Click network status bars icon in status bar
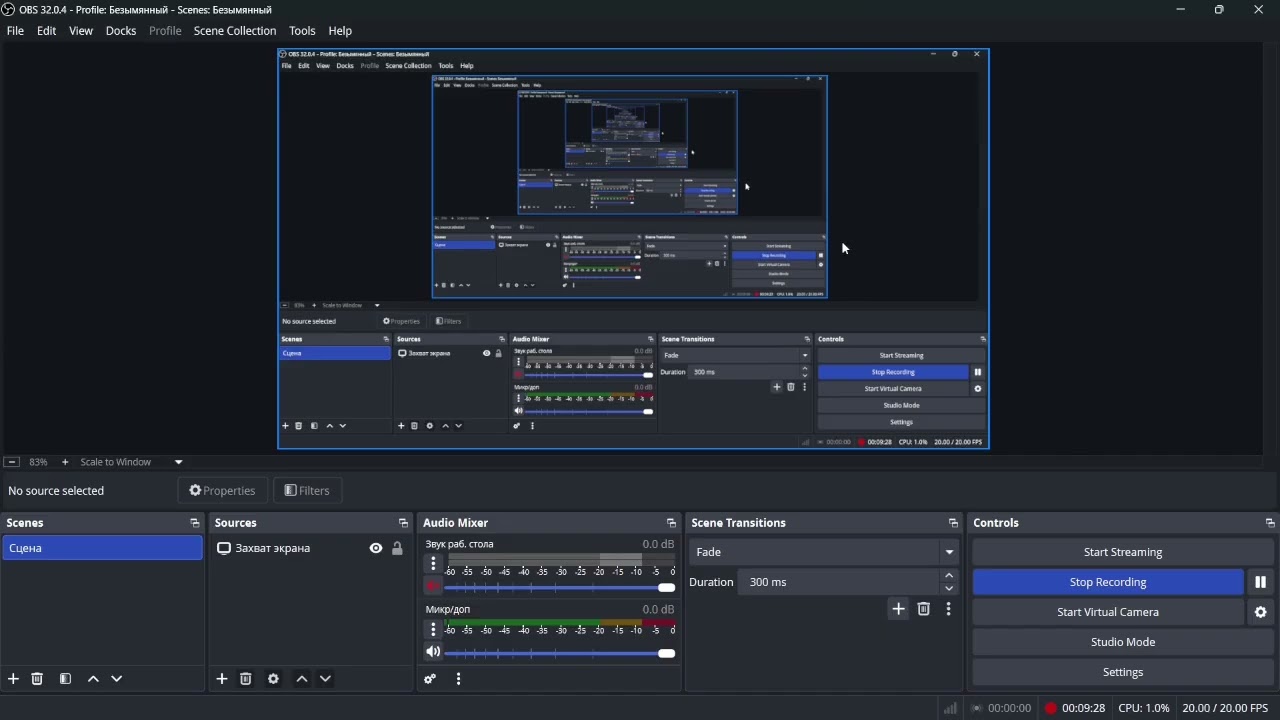1280x720 pixels. tap(950, 709)
